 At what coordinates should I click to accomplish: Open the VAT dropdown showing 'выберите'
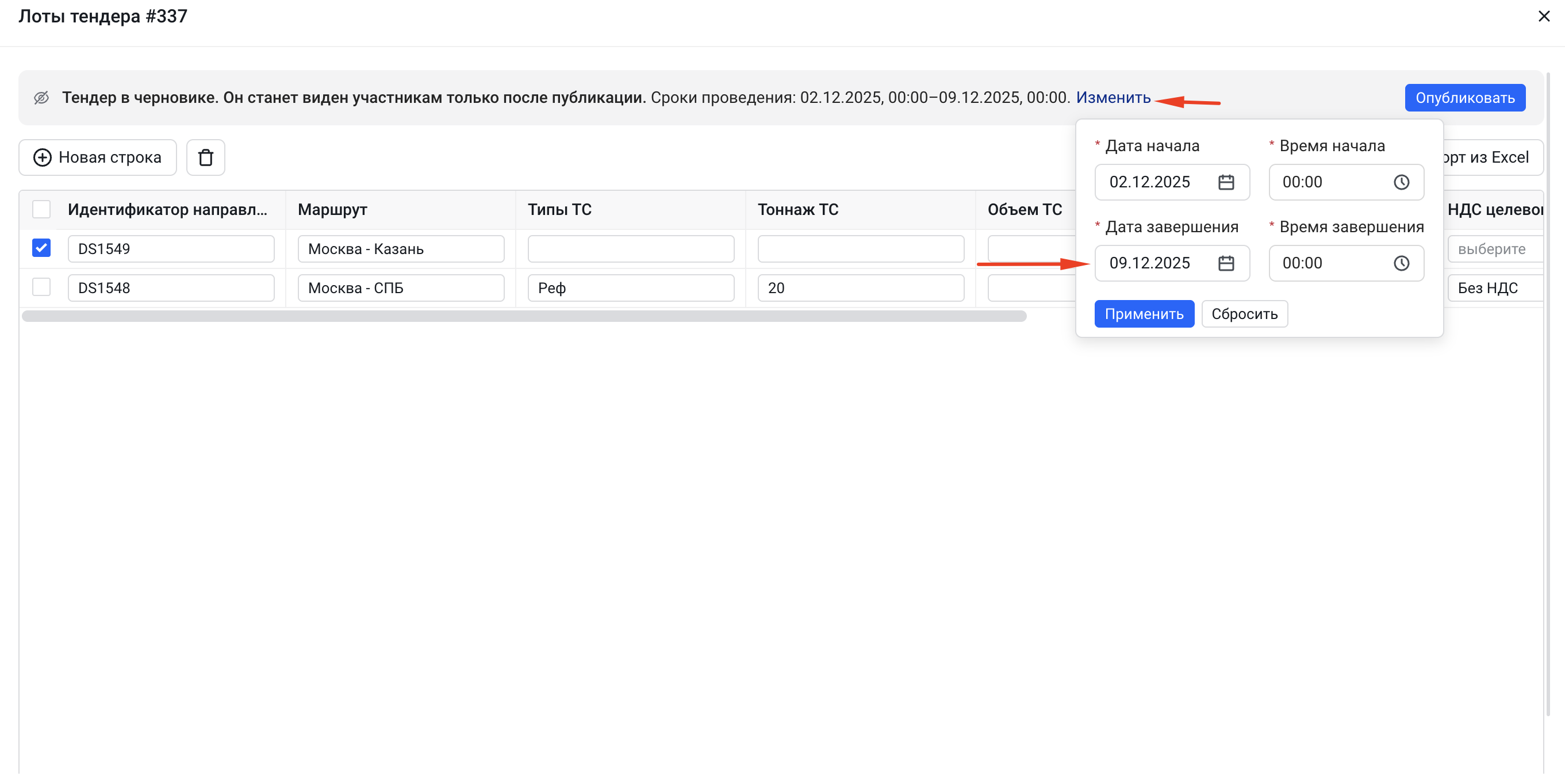1494,249
